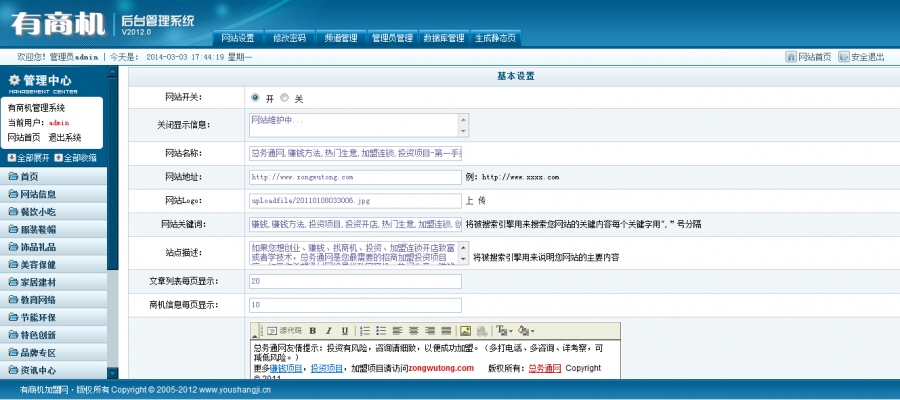Switch to the 生成静态页 tab

tap(495, 38)
